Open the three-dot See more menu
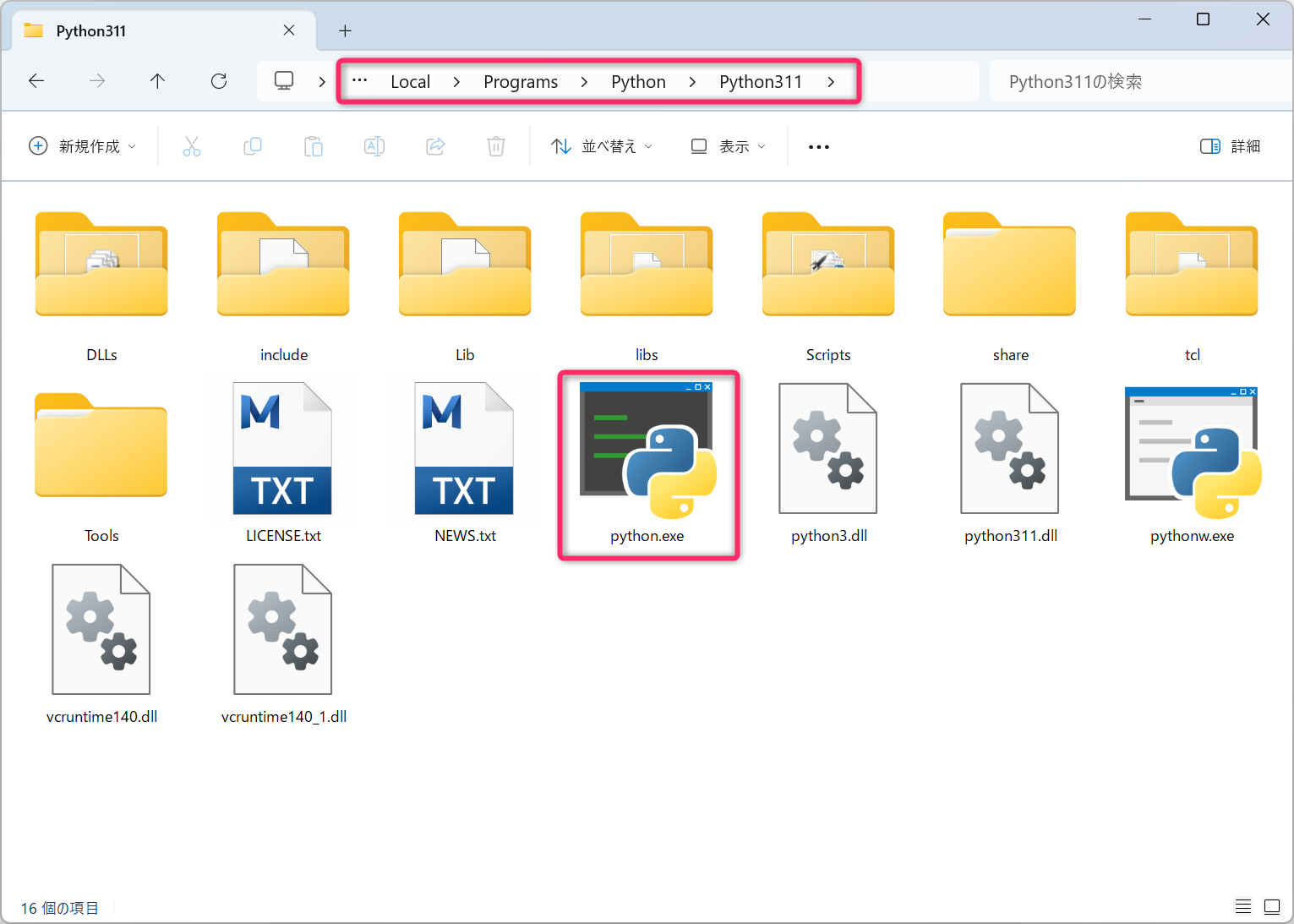Viewport: 1294px width, 924px height. coord(818,146)
